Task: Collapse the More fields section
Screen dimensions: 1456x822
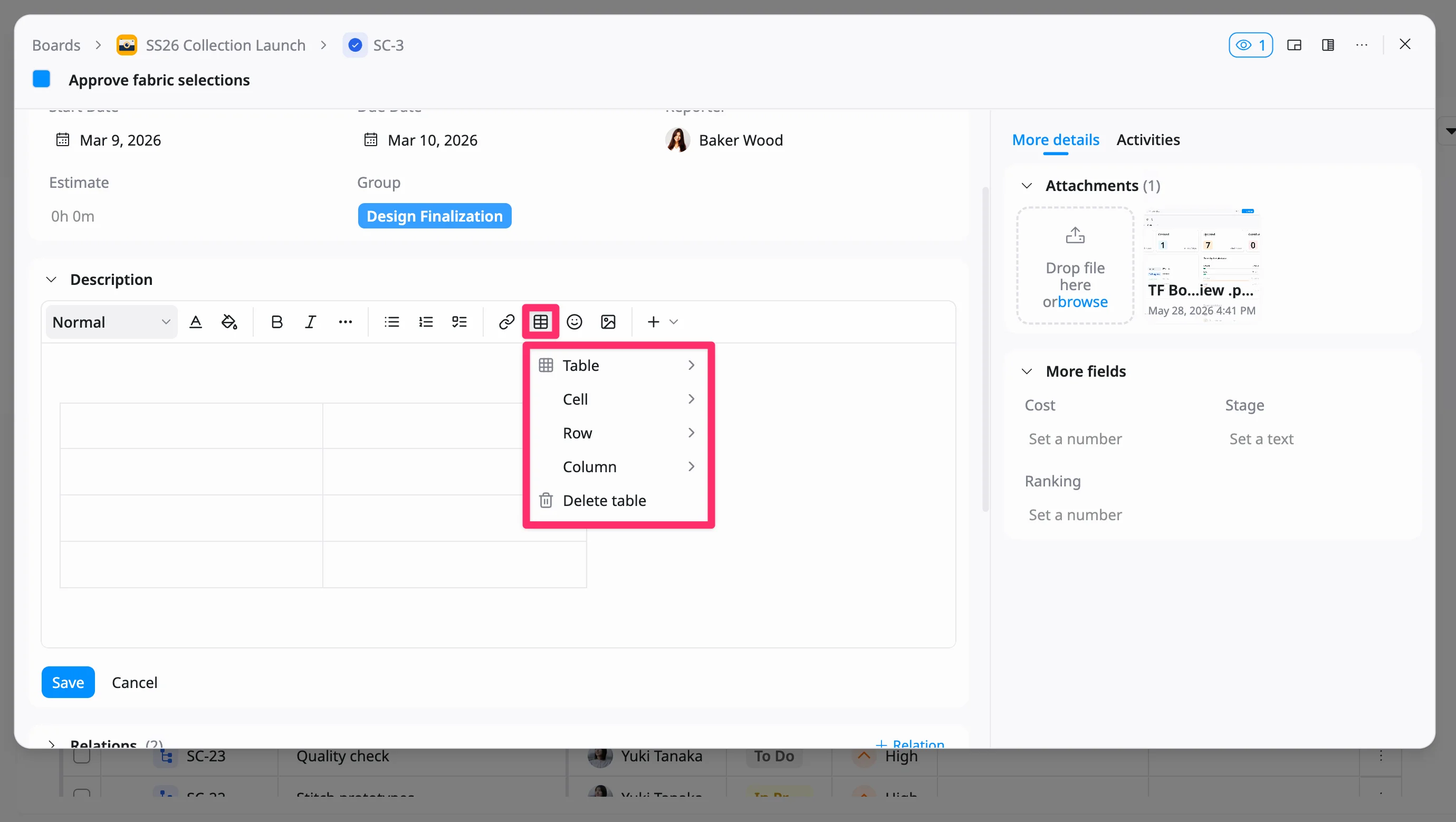Action: (1027, 371)
